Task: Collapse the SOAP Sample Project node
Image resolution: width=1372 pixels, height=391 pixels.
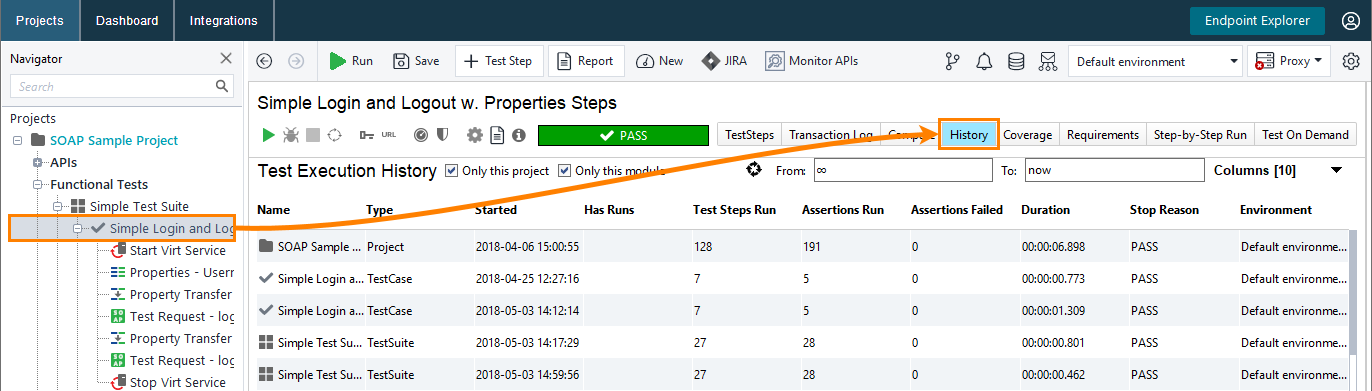Action: tap(17, 140)
